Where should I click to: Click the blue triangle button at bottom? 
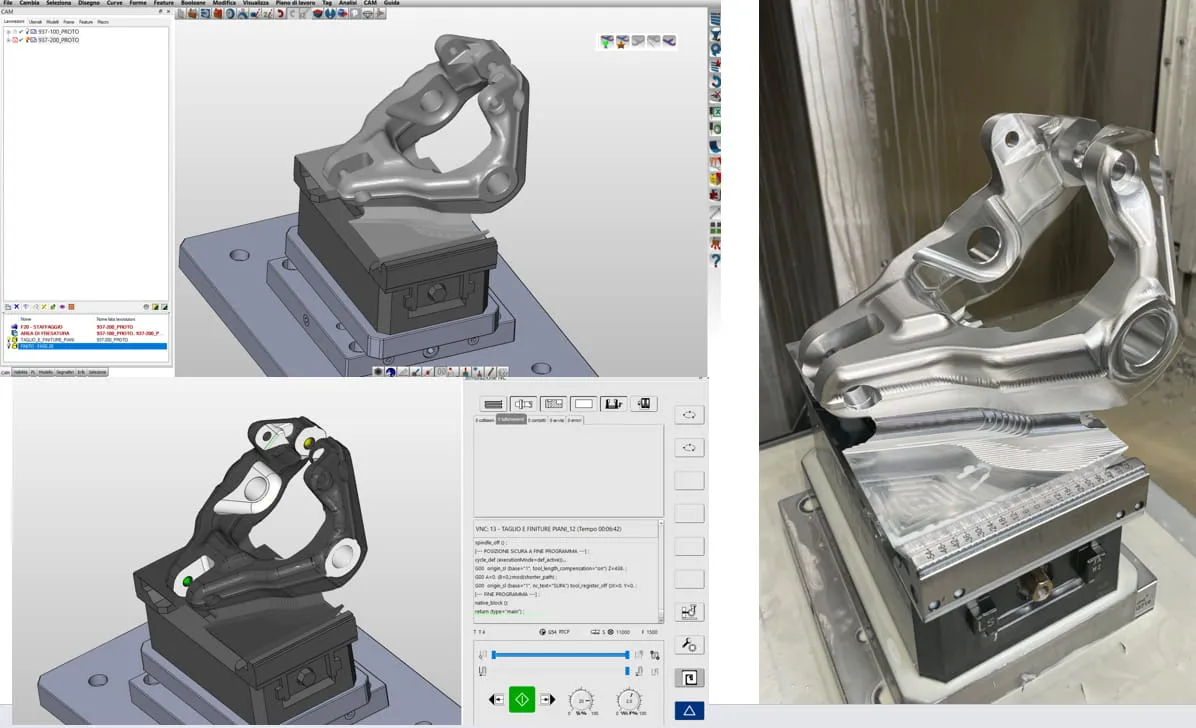pyautogui.click(x=689, y=710)
